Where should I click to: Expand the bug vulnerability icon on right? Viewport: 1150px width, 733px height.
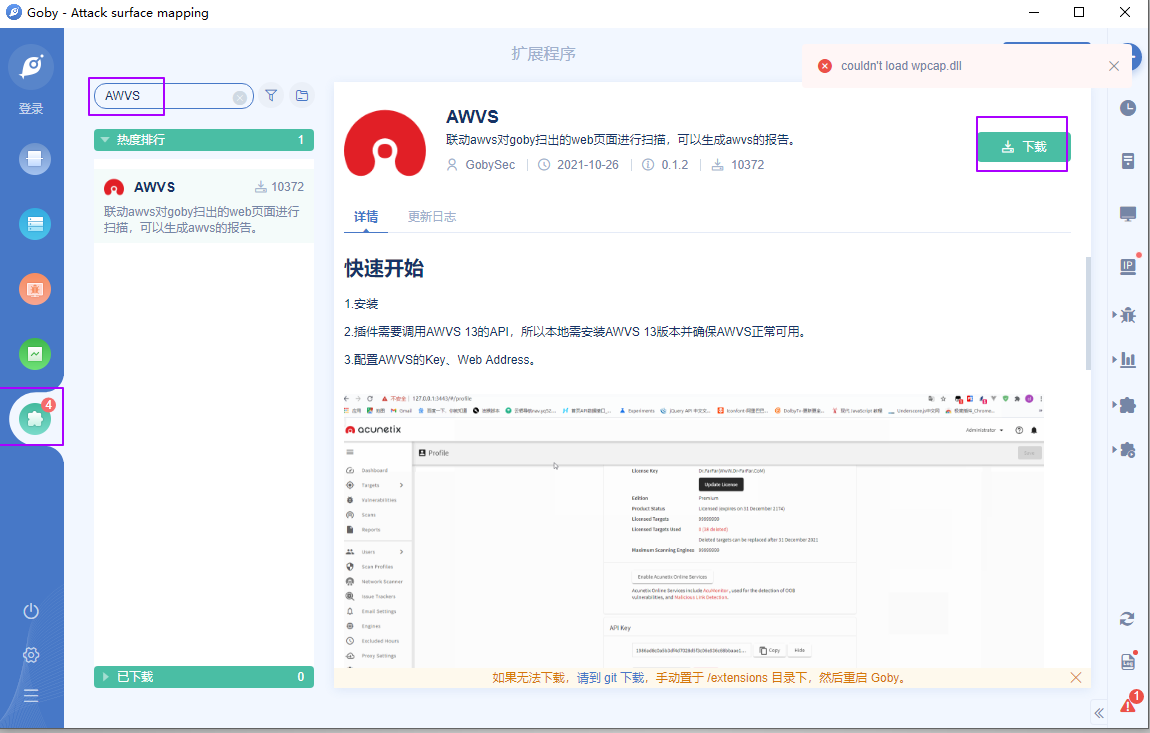pos(1128,315)
